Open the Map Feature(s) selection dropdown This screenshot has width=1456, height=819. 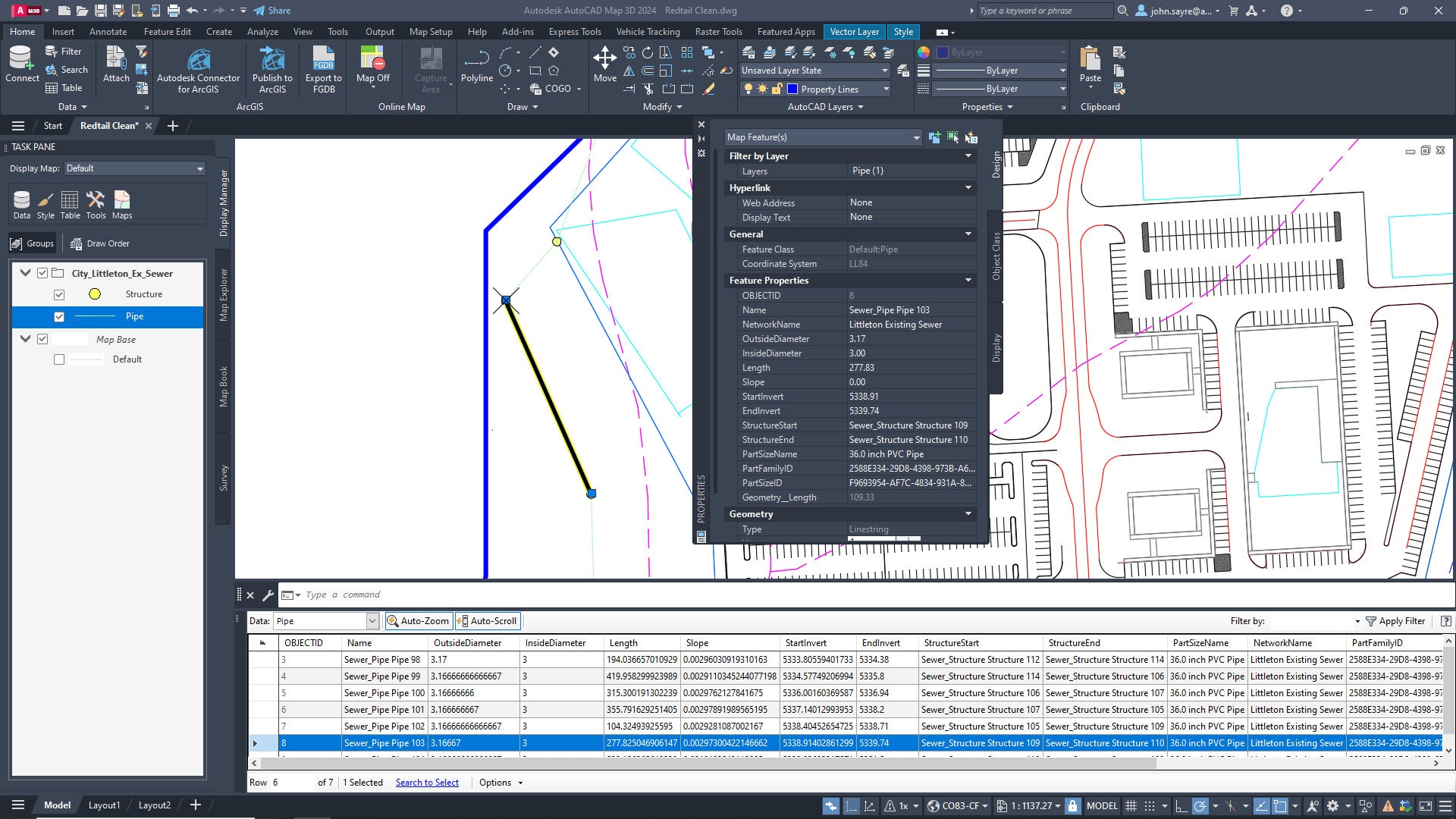pyautogui.click(x=916, y=137)
